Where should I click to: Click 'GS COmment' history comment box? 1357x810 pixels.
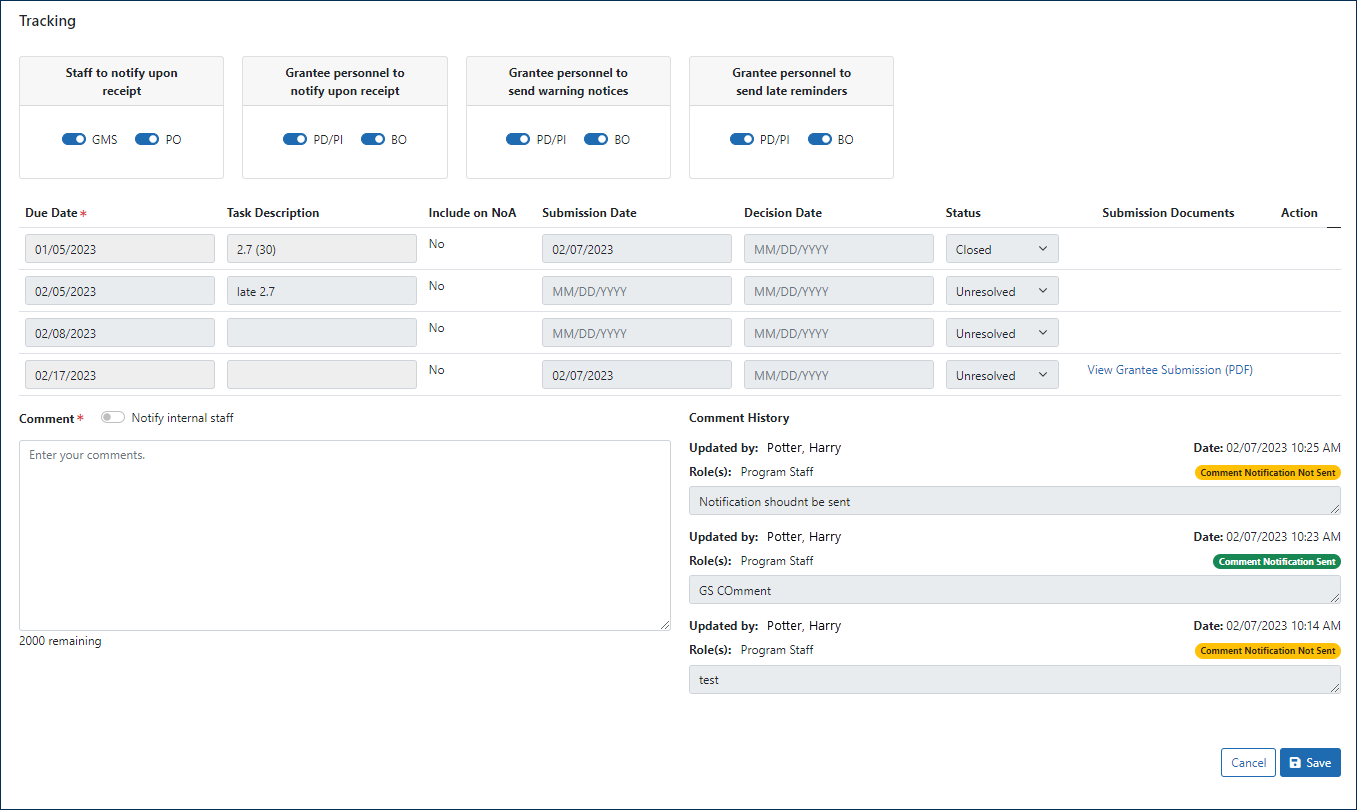point(1015,590)
